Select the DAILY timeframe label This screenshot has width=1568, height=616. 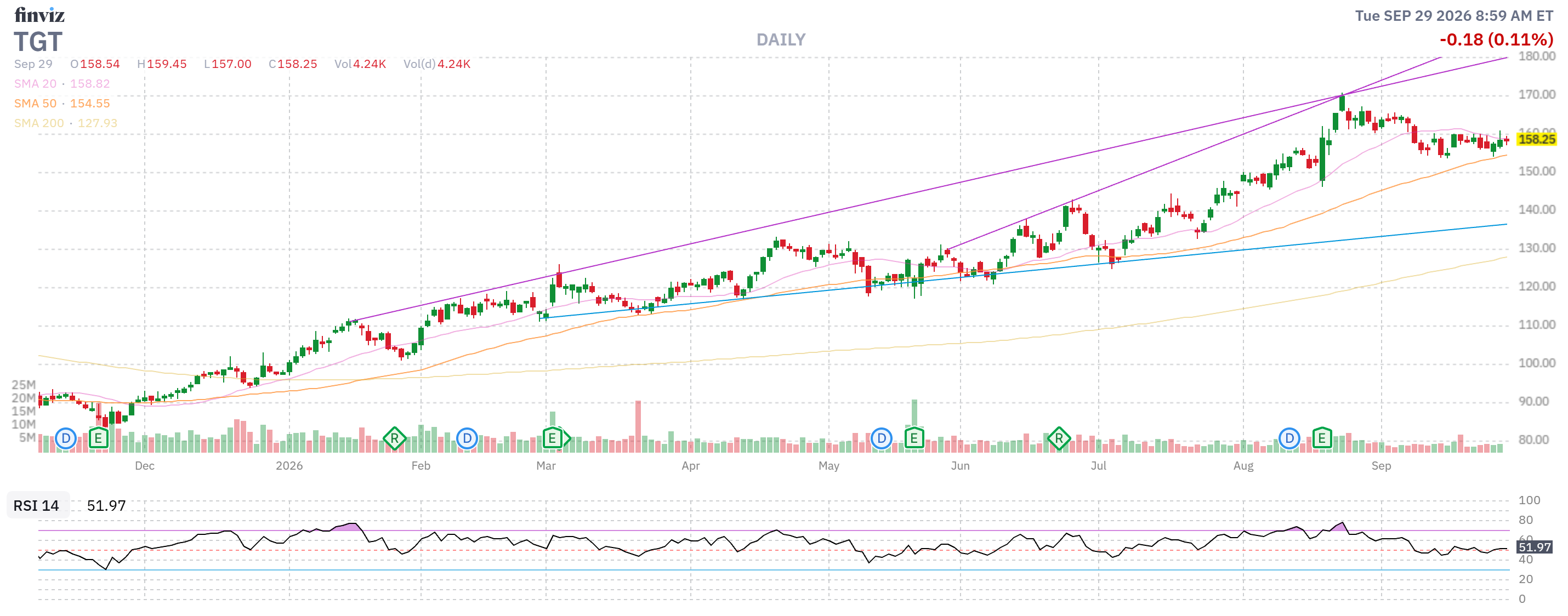point(781,39)
